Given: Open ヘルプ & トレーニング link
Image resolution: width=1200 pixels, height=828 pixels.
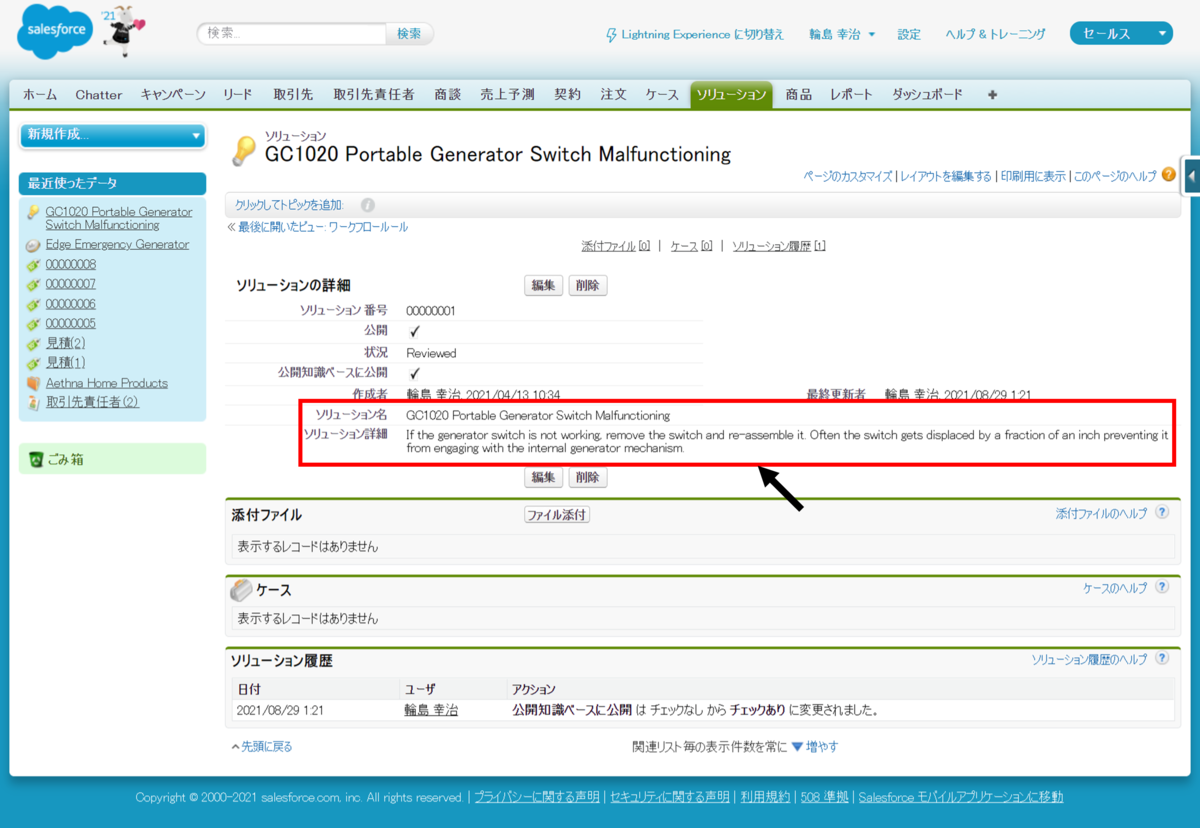Looking at the screenshot, I should tap(995, 34).
